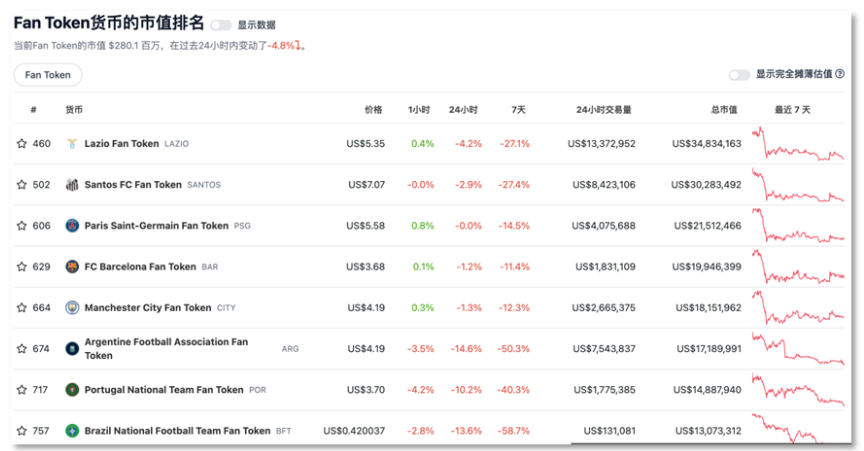Sort by the 1小时 column header
This screenshot has height=451, width=864.
coord(419,110)
